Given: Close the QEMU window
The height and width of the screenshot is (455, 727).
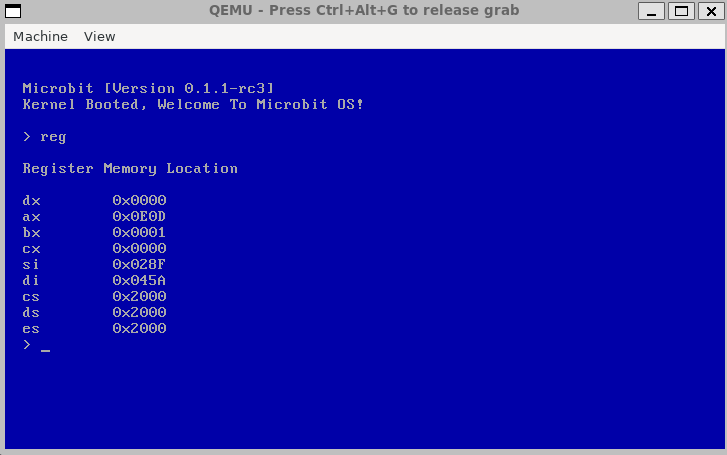Looking at the screenshot, I should point(711,11).
